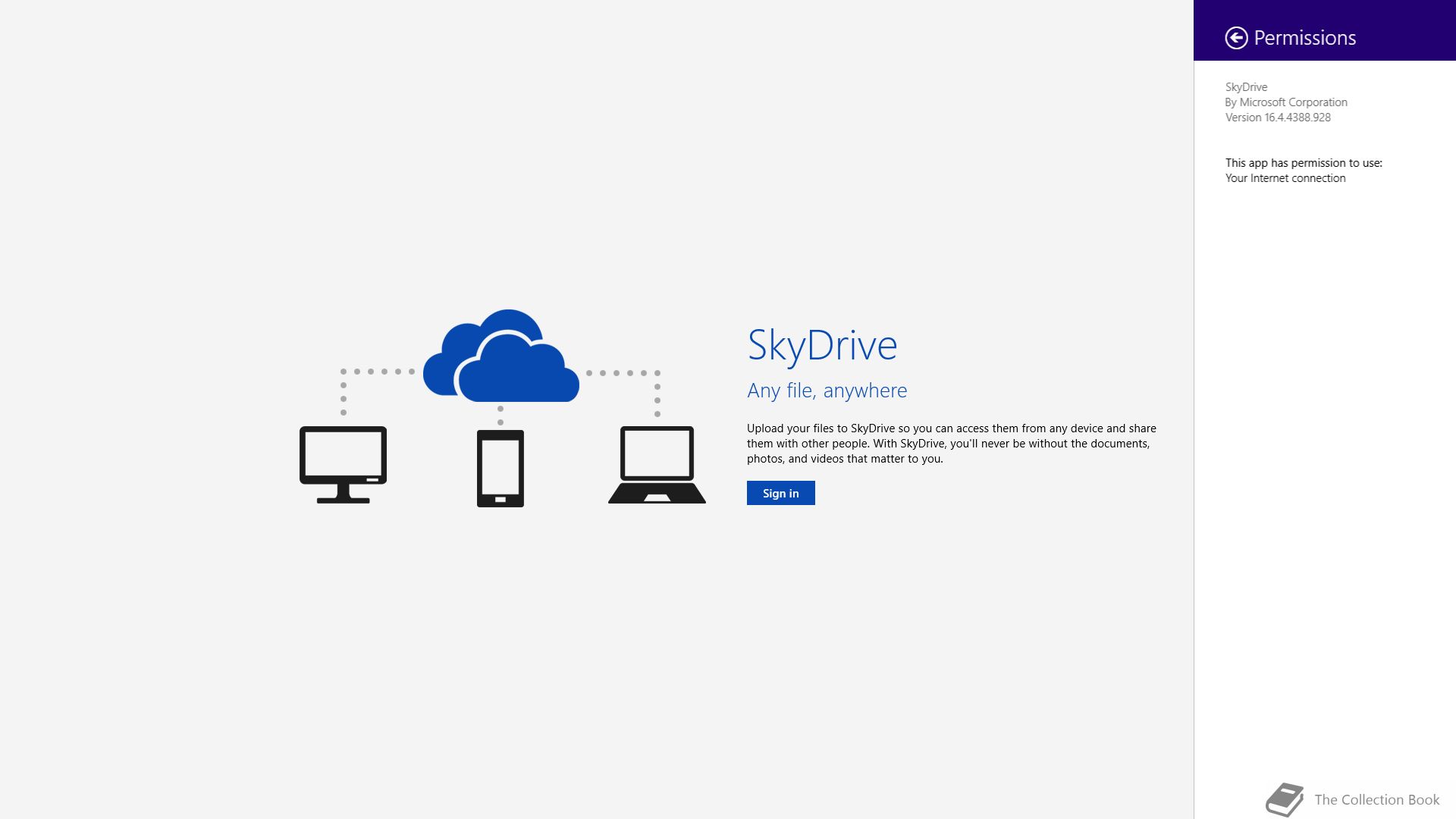Click the smartphone icon
Screen dimensions: 1456x819
pos(500,469)
